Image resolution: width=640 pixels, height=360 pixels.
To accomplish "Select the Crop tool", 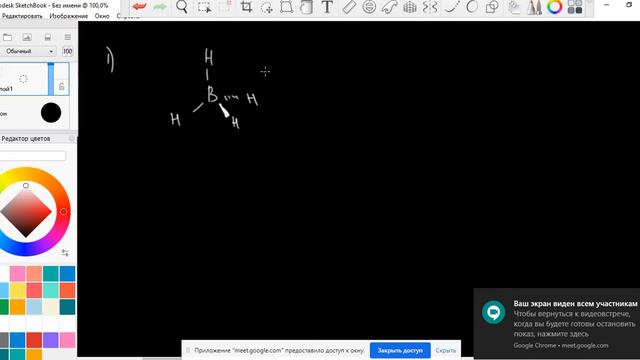I will click(x=246, y=7).
